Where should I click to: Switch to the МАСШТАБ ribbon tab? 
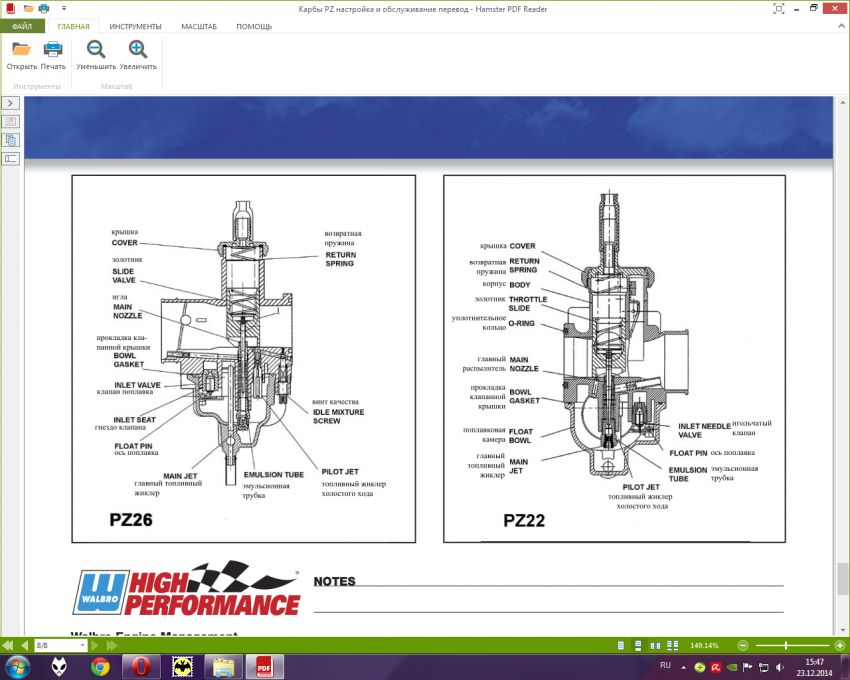click(199, 26)
